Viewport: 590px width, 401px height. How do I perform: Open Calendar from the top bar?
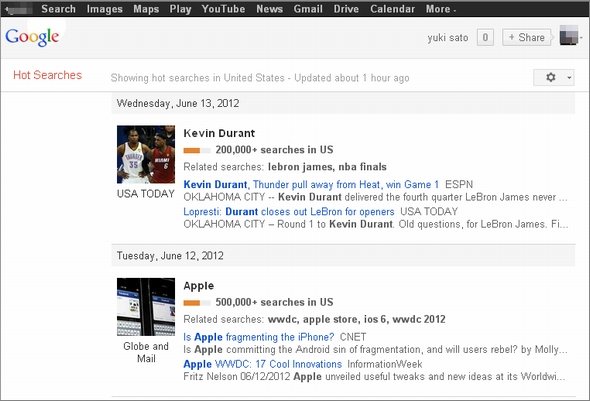tap(392, 9)
